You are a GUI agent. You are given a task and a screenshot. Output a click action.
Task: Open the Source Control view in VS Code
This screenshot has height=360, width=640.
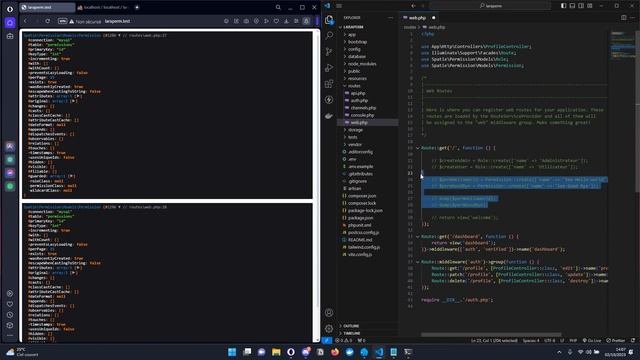[x=329, y=51]
